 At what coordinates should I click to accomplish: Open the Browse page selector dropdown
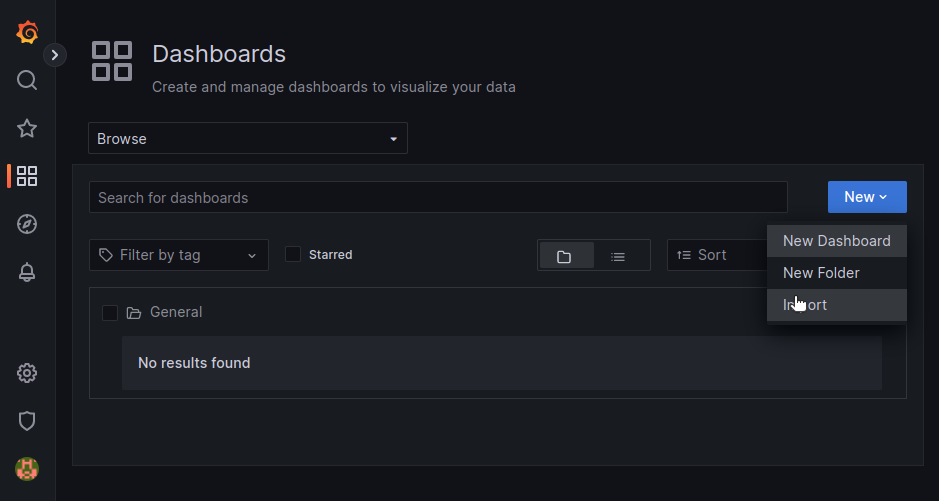(x=248, y=138)
